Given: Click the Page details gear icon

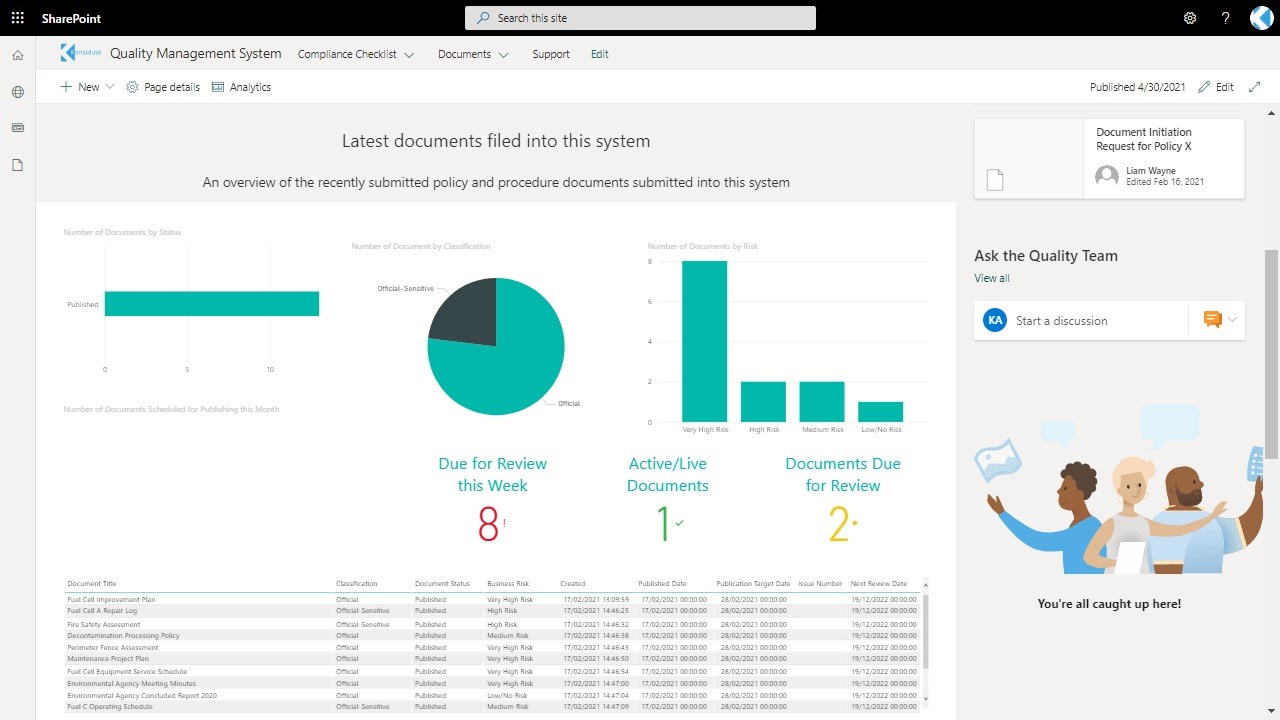Looking at the screenshot, I should click(x=132, y=87).
